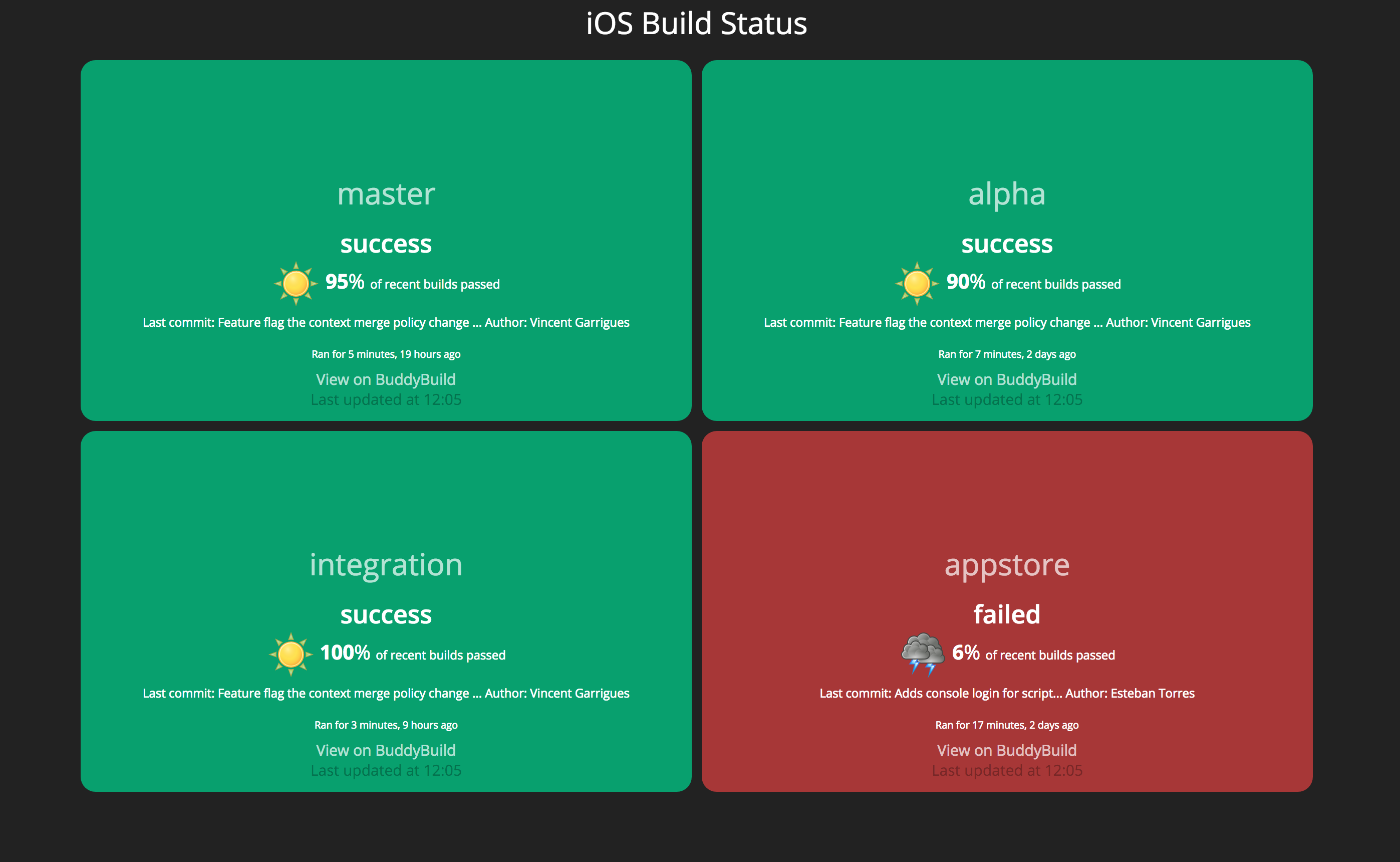Screen dimensions: 1400x862
Task: Click the master branch title
Action: click(386, 194)
